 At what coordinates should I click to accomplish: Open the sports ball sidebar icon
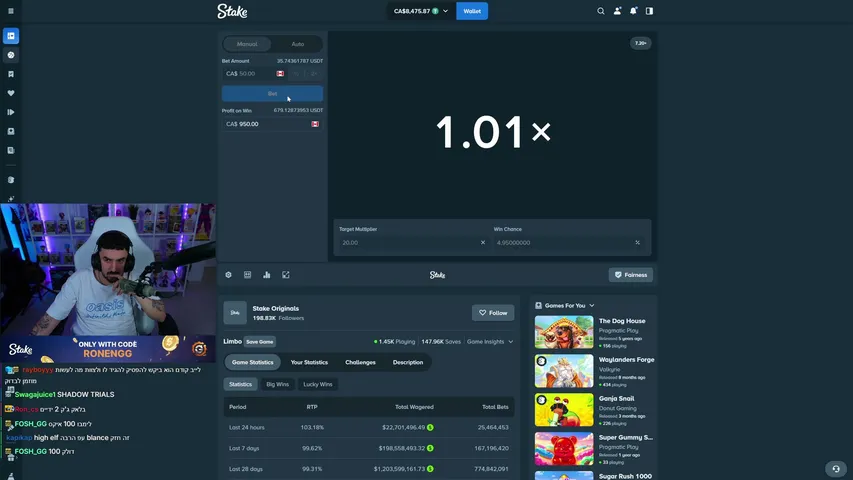pyautogui.click(x=11, y=55)
